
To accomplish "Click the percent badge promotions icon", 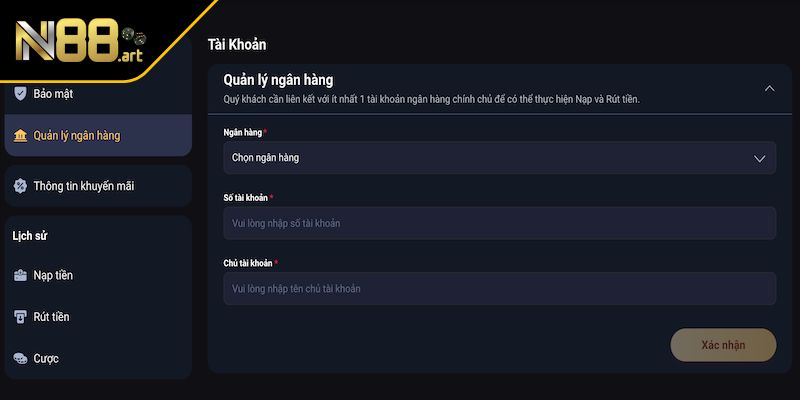I will click(20, 186).
